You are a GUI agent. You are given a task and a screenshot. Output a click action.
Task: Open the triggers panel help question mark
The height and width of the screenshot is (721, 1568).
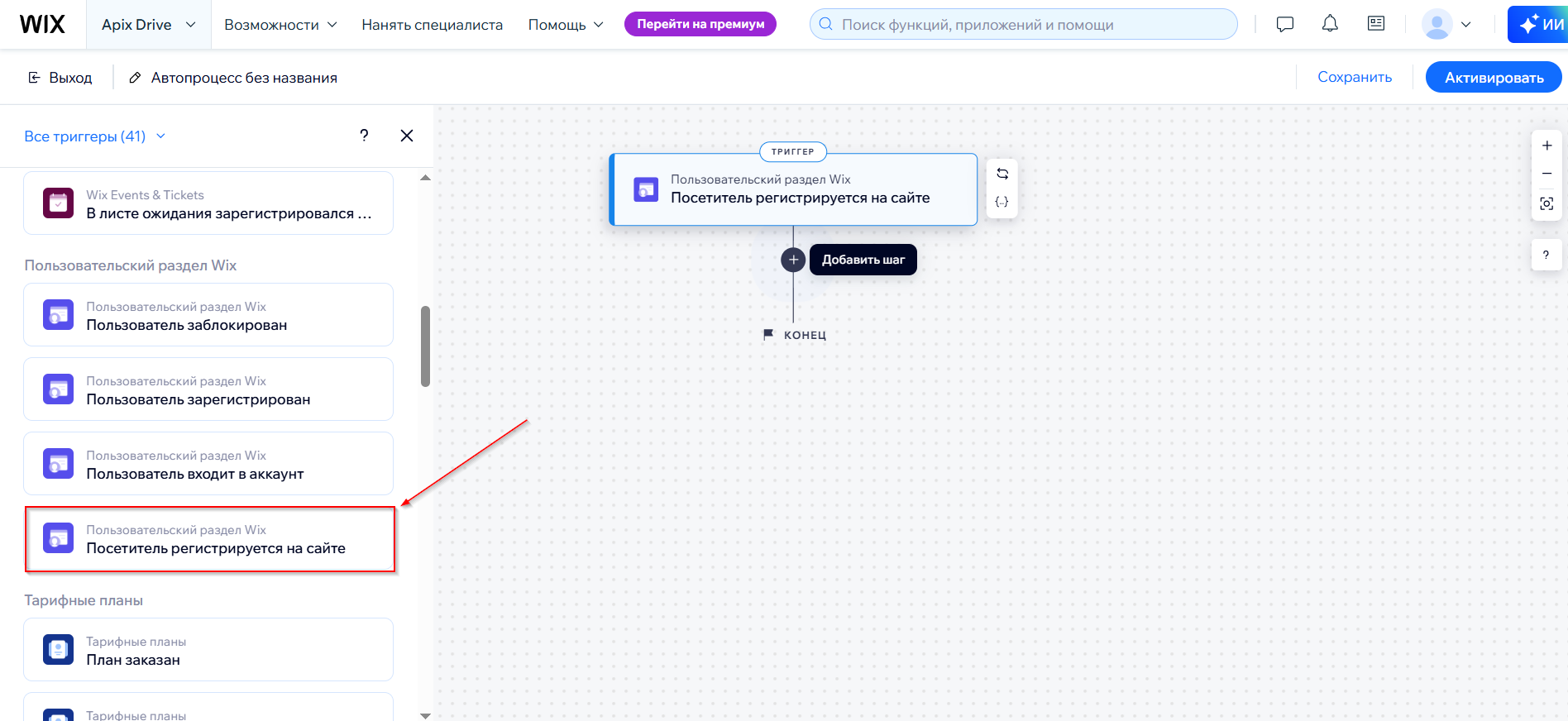click(364, 136)
